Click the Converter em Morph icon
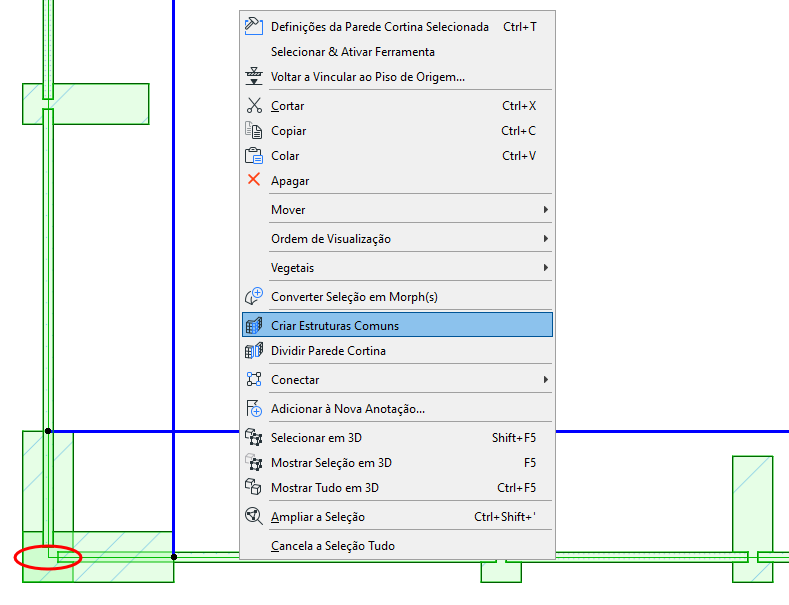Image resolution: width=789 pixels, height=605 pixels. pyautogui.click(x=254, y=296)
